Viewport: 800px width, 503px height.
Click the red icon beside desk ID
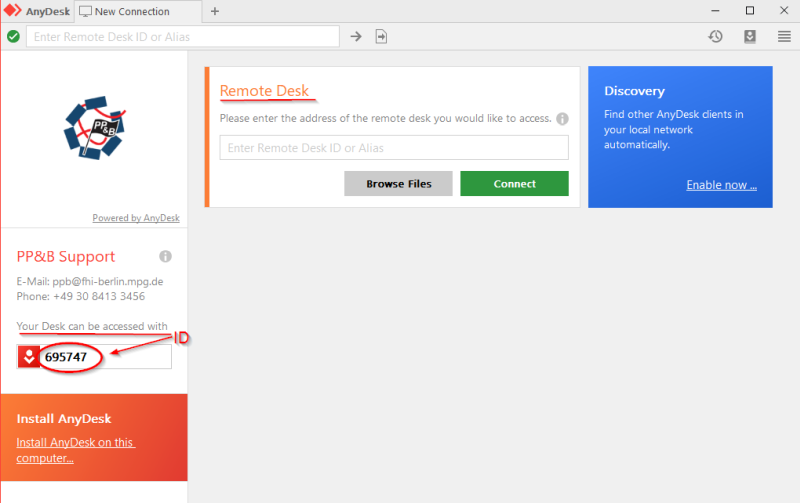click(29, 357)
